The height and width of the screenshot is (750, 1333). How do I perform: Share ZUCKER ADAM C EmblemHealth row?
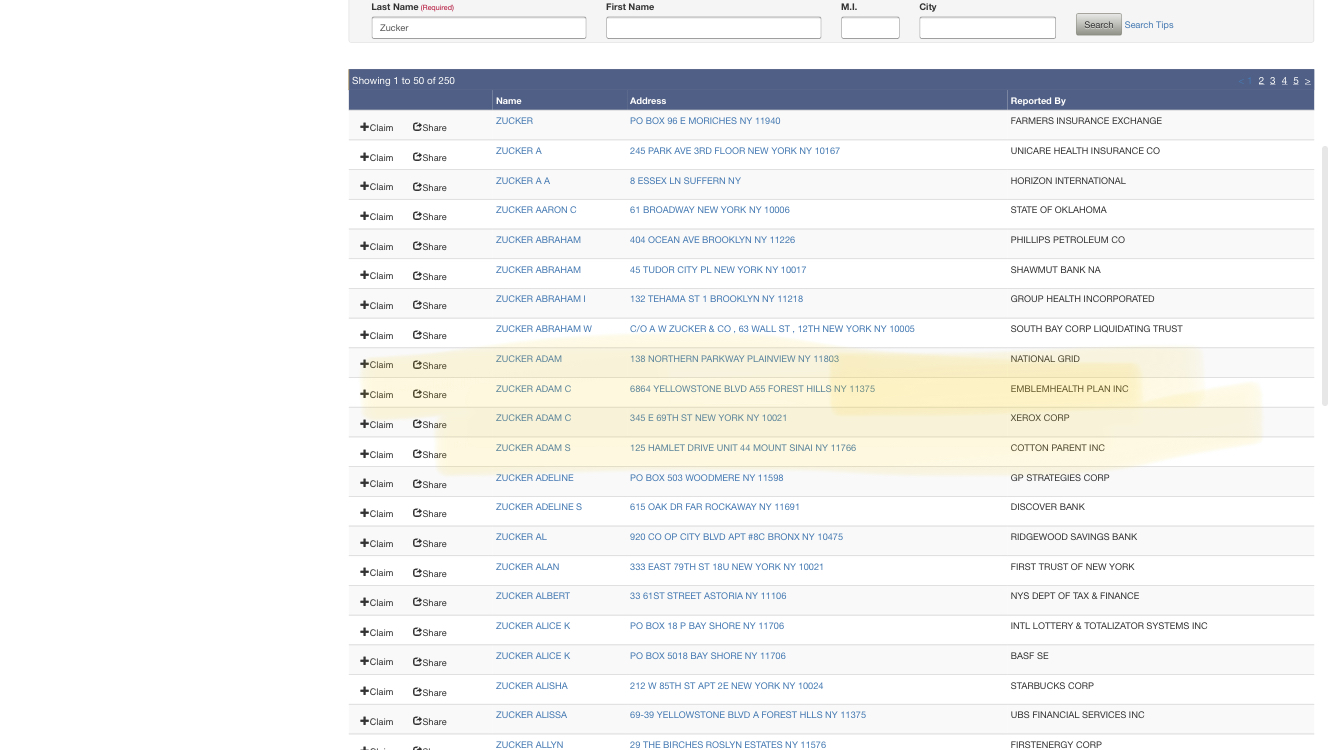[x=430, y=394]
